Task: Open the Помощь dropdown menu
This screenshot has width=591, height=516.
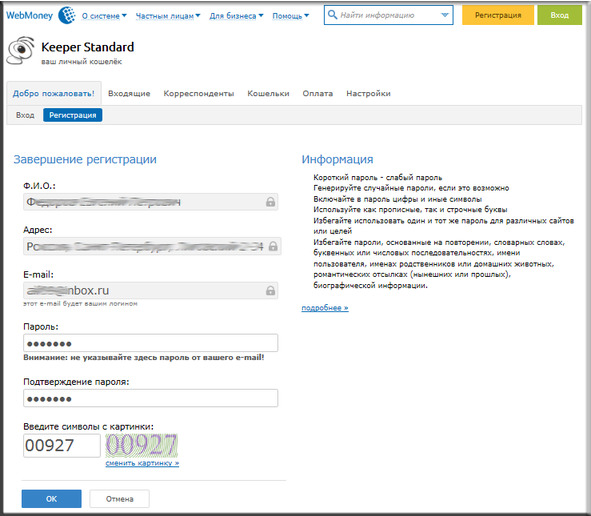Action: pyautogui.click(x=291, y=16)
